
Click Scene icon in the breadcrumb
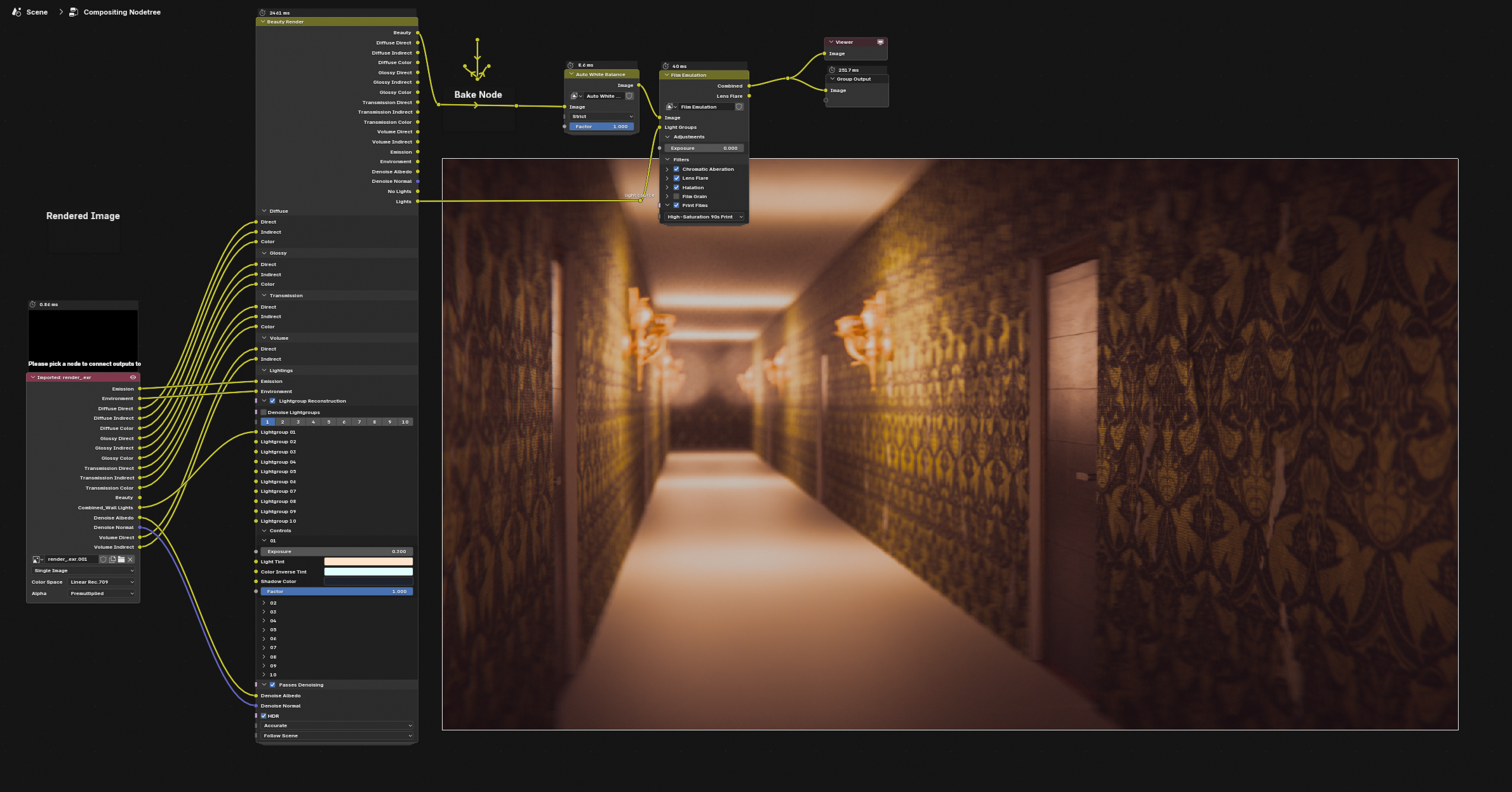17,12
